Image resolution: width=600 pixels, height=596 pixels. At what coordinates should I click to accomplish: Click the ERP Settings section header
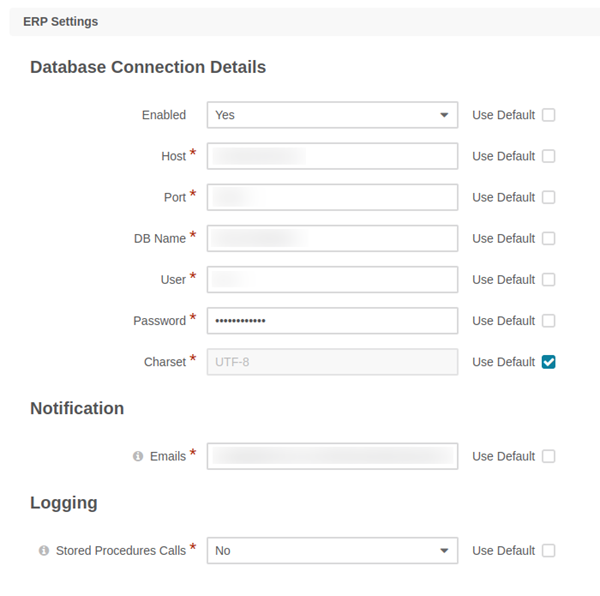point(61,21)
